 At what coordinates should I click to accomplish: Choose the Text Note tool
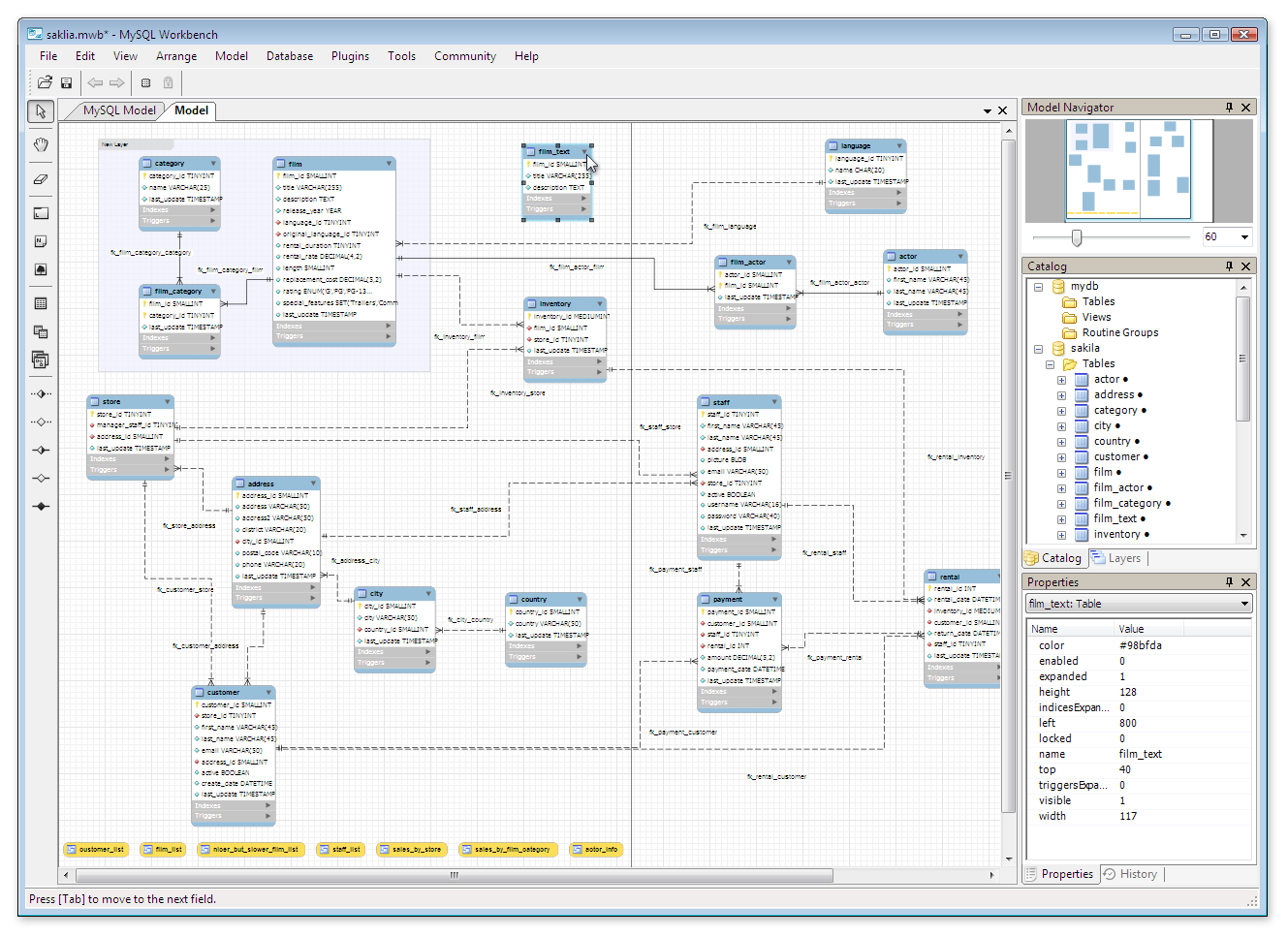tap(41, 241)
